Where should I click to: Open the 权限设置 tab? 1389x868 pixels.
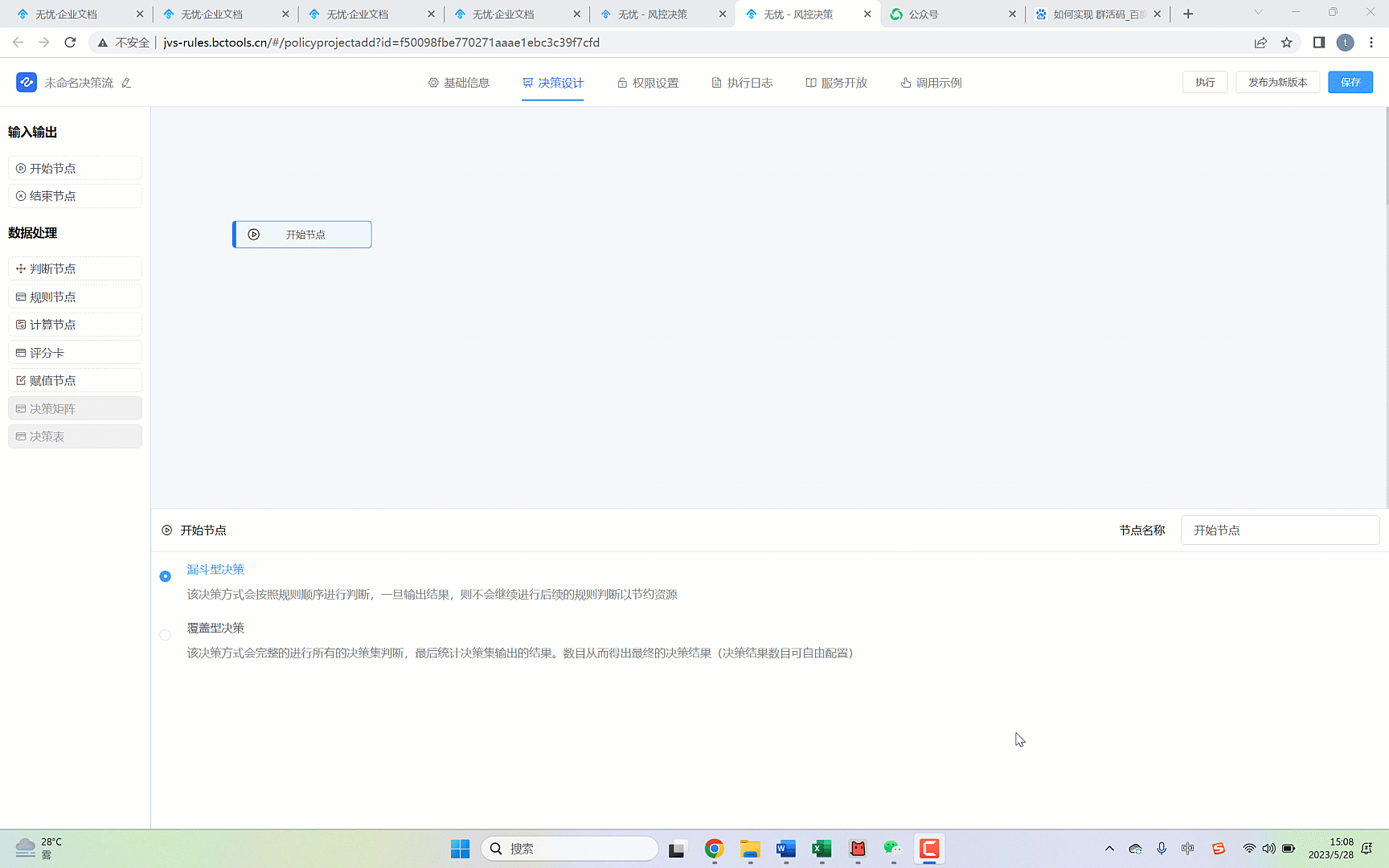click(648, 83)
